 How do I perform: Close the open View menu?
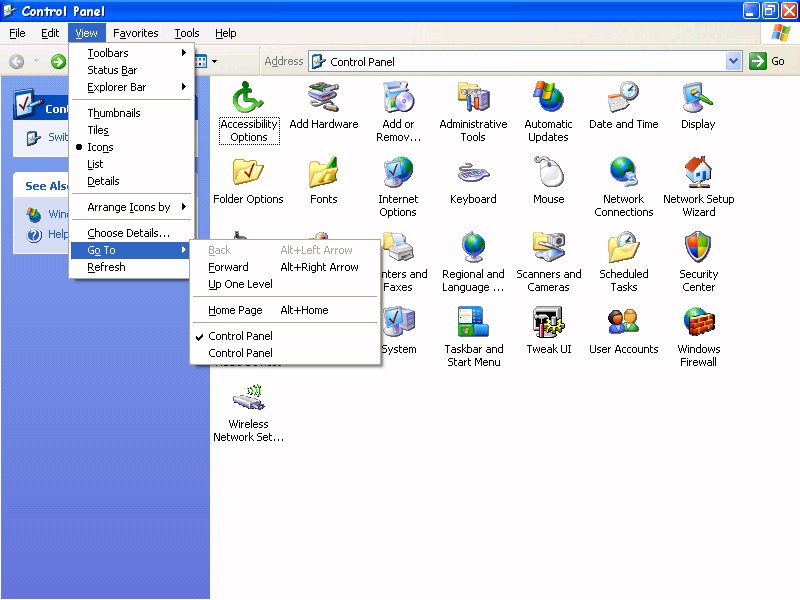[x=86, y=33]
